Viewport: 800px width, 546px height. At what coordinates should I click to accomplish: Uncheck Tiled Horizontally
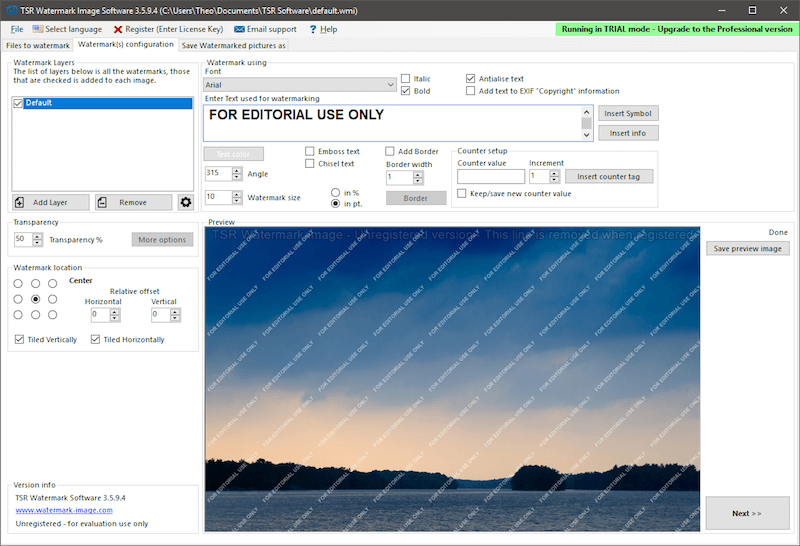pyautogui.click(x=95, y=339)
